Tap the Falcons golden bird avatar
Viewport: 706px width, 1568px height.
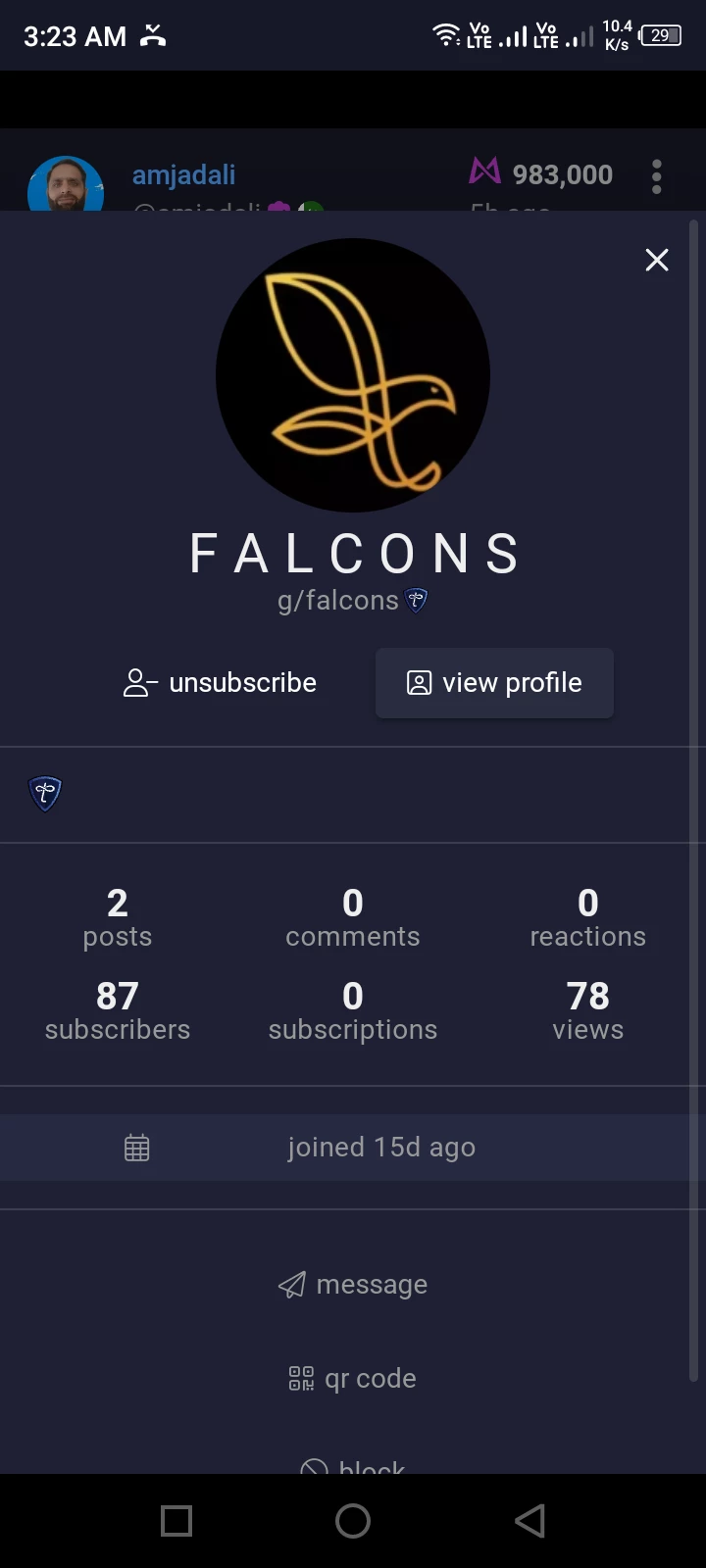click(x=353, y=375)
